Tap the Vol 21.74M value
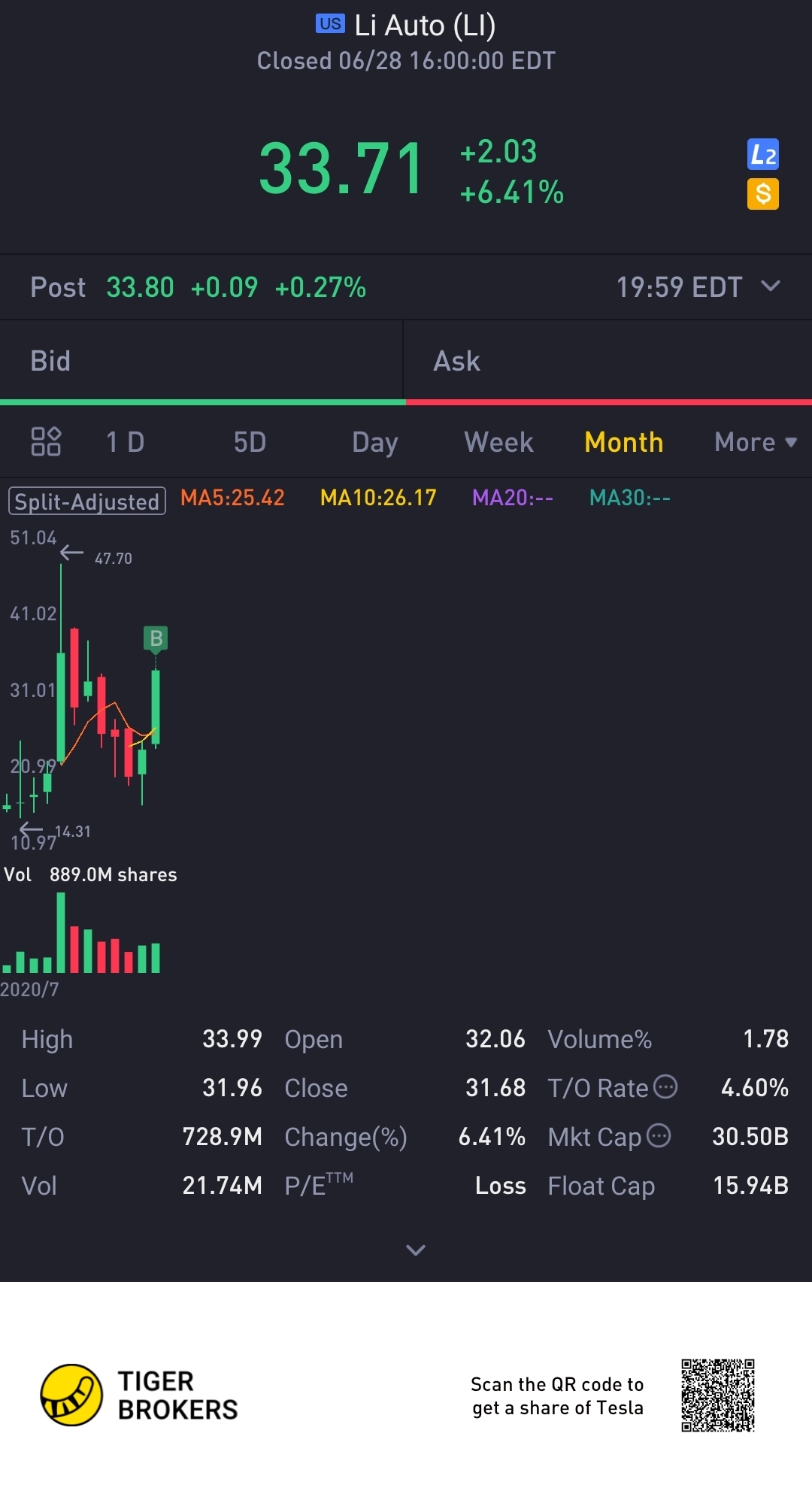The image size is (812, 1509). [x=223, y=1186]
